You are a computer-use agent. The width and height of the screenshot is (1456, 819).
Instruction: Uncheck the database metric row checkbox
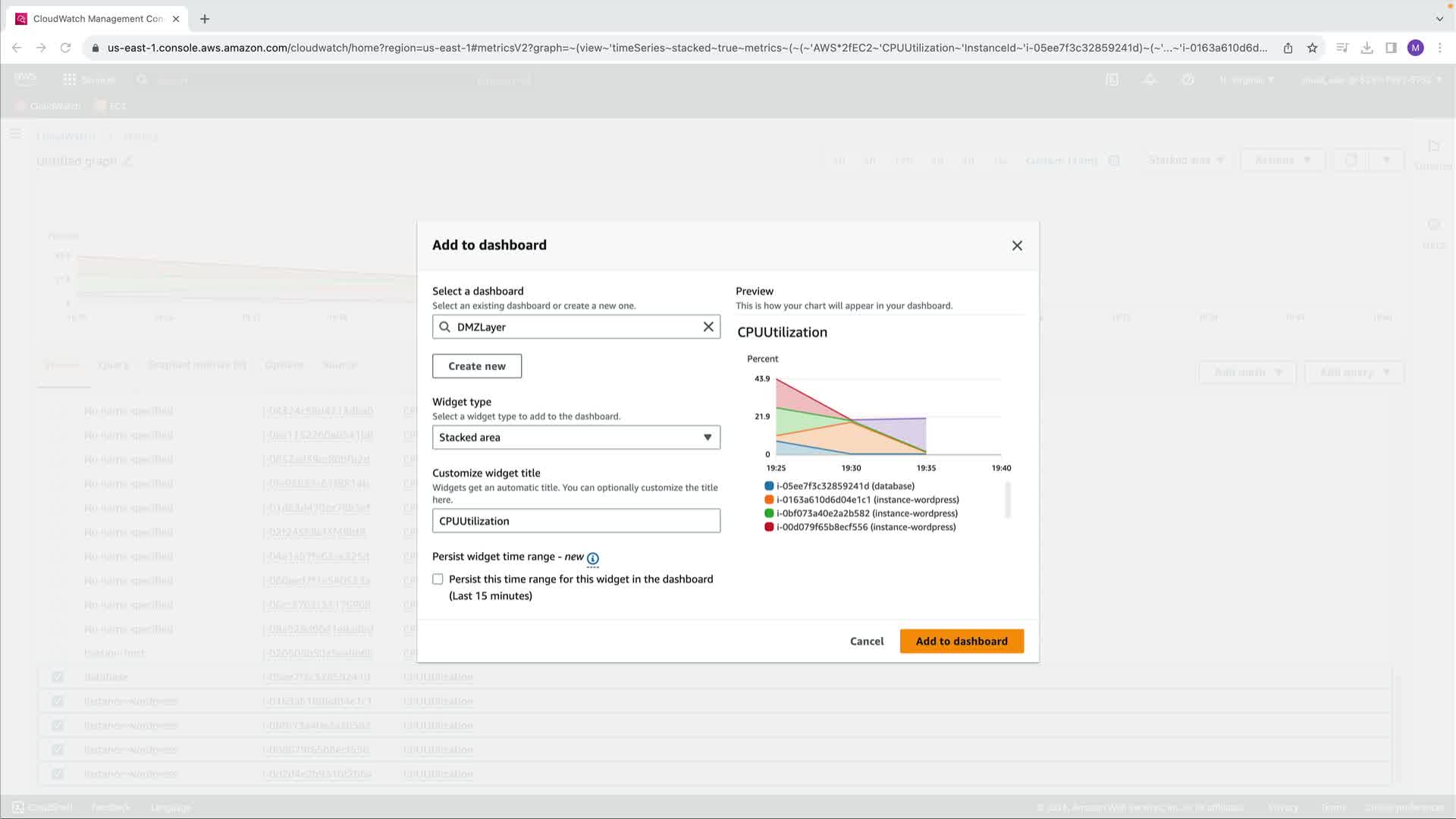point(58,677)
